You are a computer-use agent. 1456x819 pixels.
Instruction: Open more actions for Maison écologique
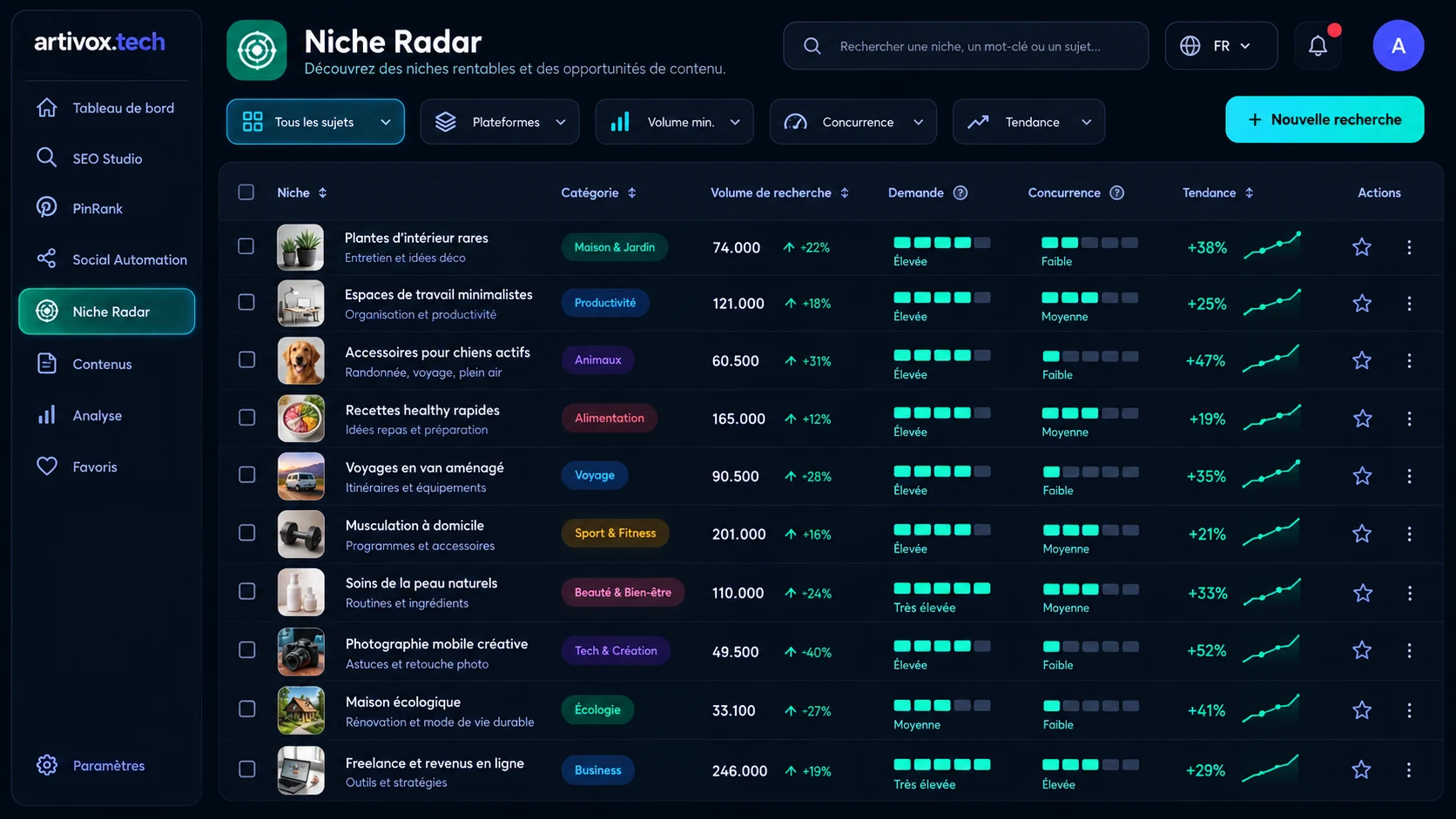1409,710
